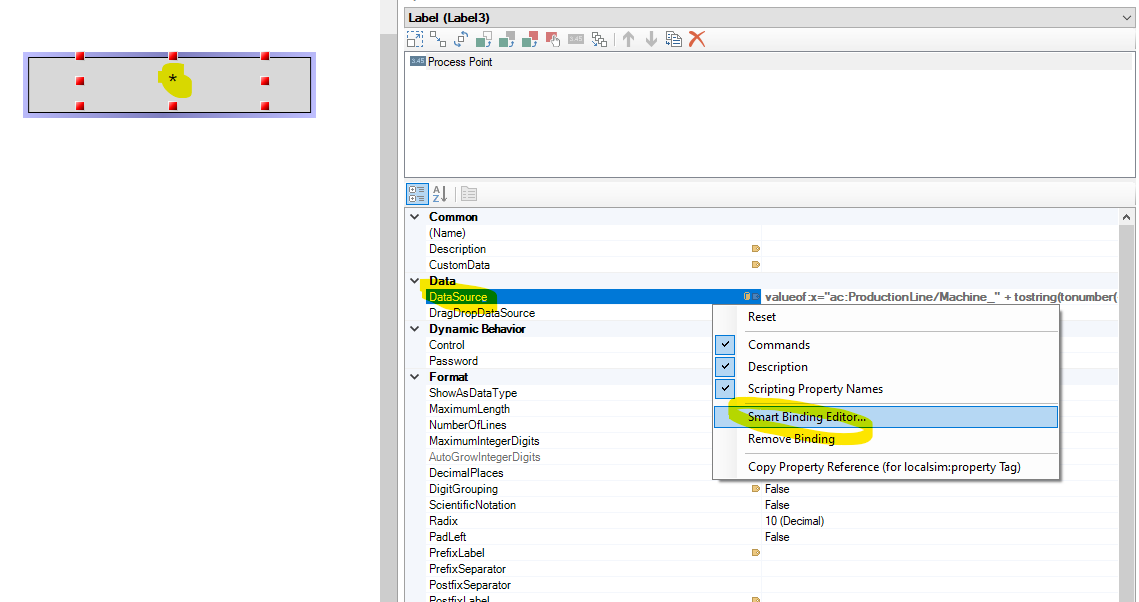The width and height of the screenshot is (1139, 602).
Task: Open the Label (Label3) object dropdown
Action: (1126, 17)
